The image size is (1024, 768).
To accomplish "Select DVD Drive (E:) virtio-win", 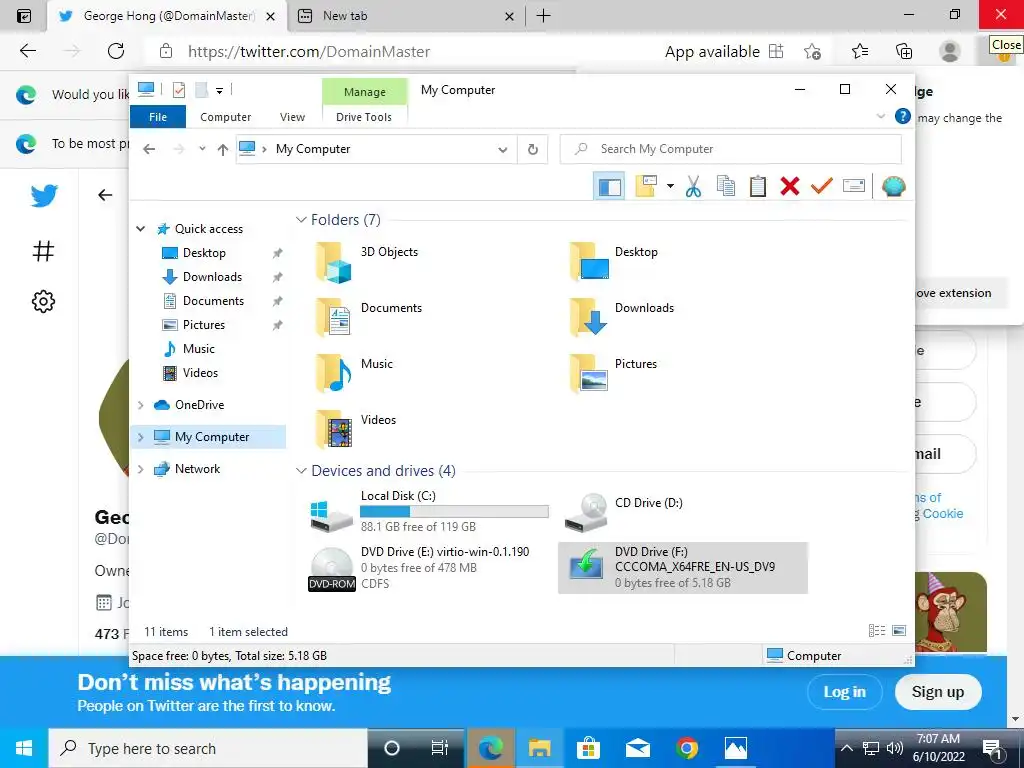I will [x=419, y=568].
